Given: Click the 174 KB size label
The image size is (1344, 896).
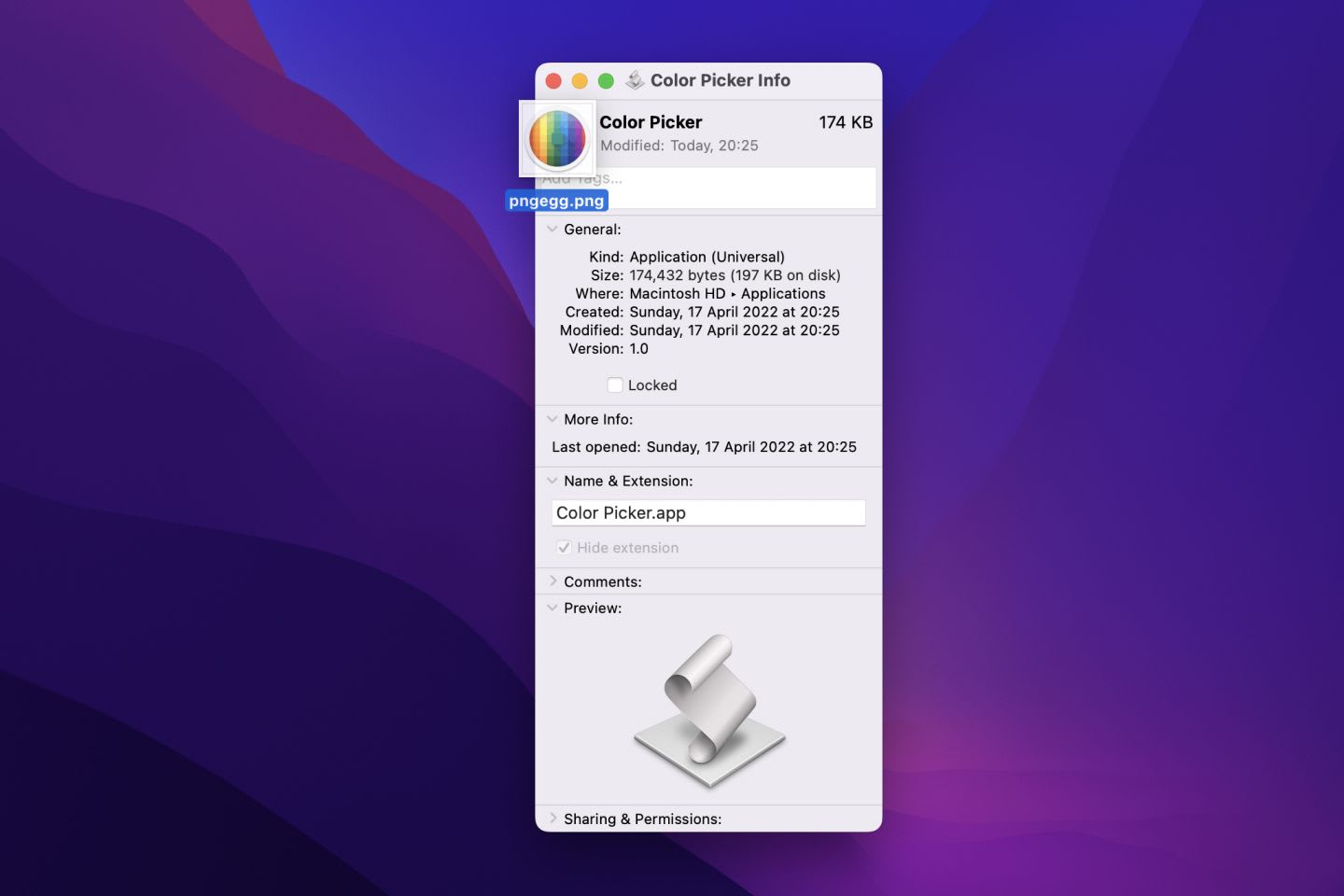Looking at the screenshot, I should point(845,122).
